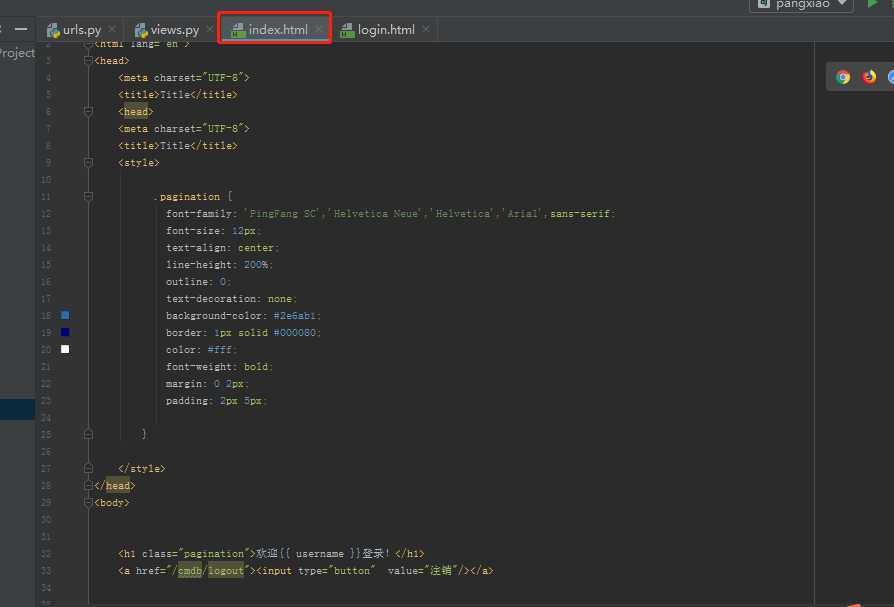Image resolution: width=894 pixels, height=607 pixels.
Task: Click the outline: 0 declaration
Action: (x=198, y=282)
